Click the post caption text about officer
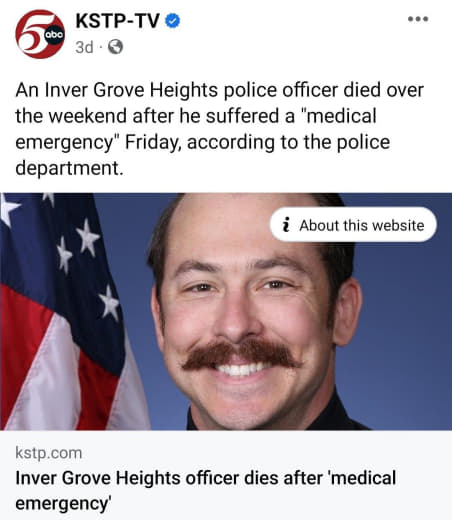This screenshot has height=520, width=452. [x=219, y=129]
